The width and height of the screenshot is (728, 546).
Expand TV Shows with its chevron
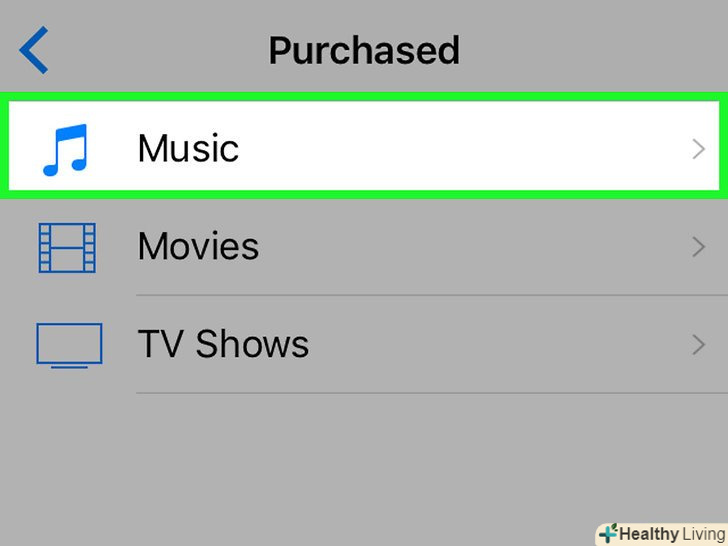tap(698, 345)
